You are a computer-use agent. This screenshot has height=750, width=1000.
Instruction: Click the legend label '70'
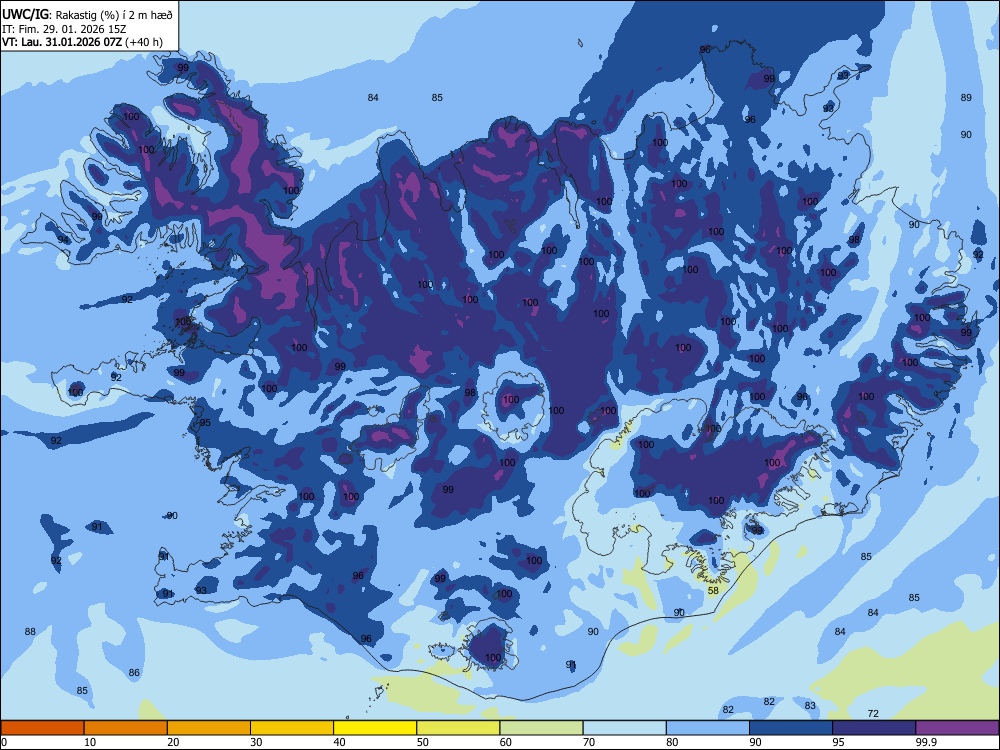589,742
